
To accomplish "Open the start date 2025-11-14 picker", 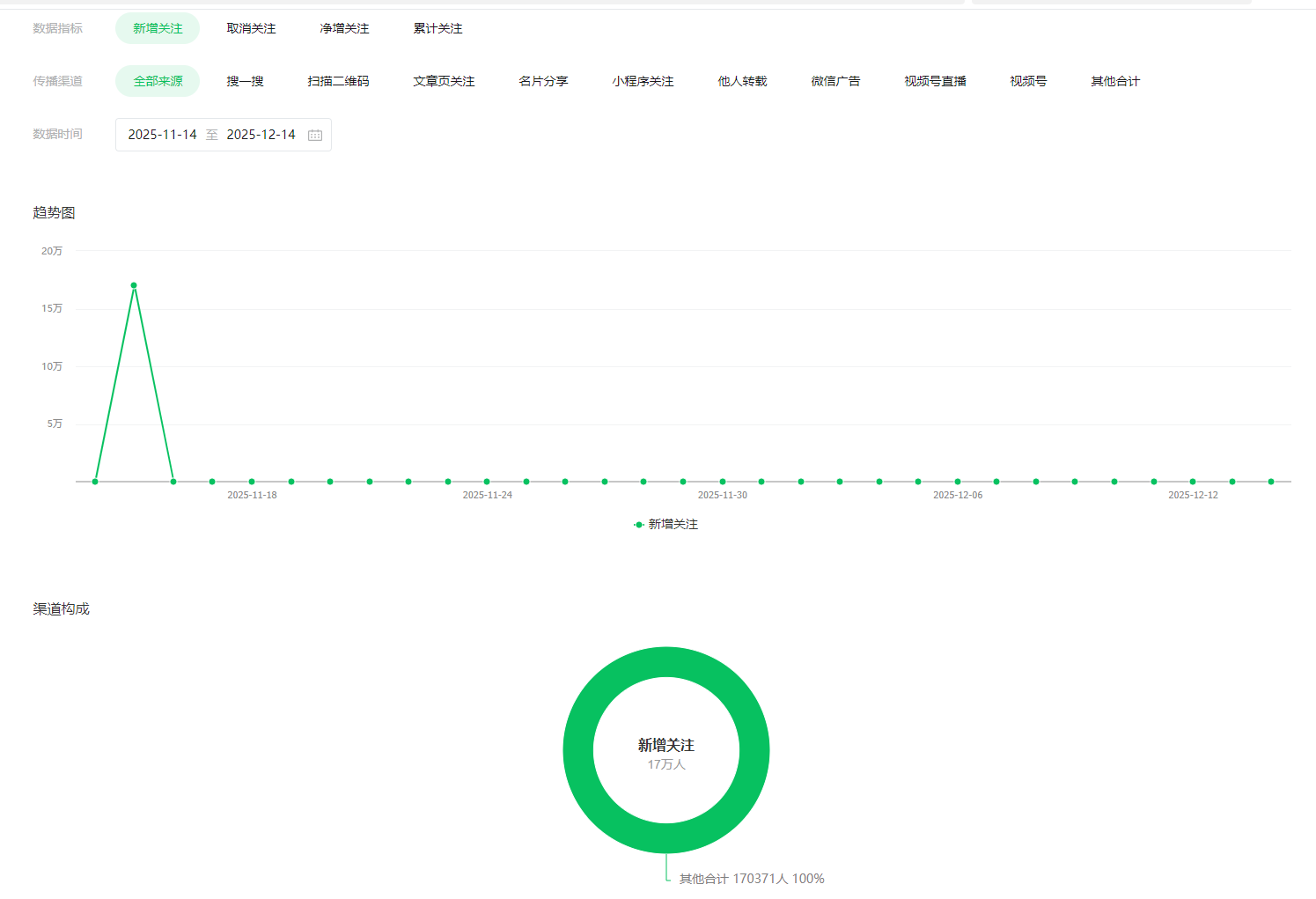I will [x=162, y=135].
